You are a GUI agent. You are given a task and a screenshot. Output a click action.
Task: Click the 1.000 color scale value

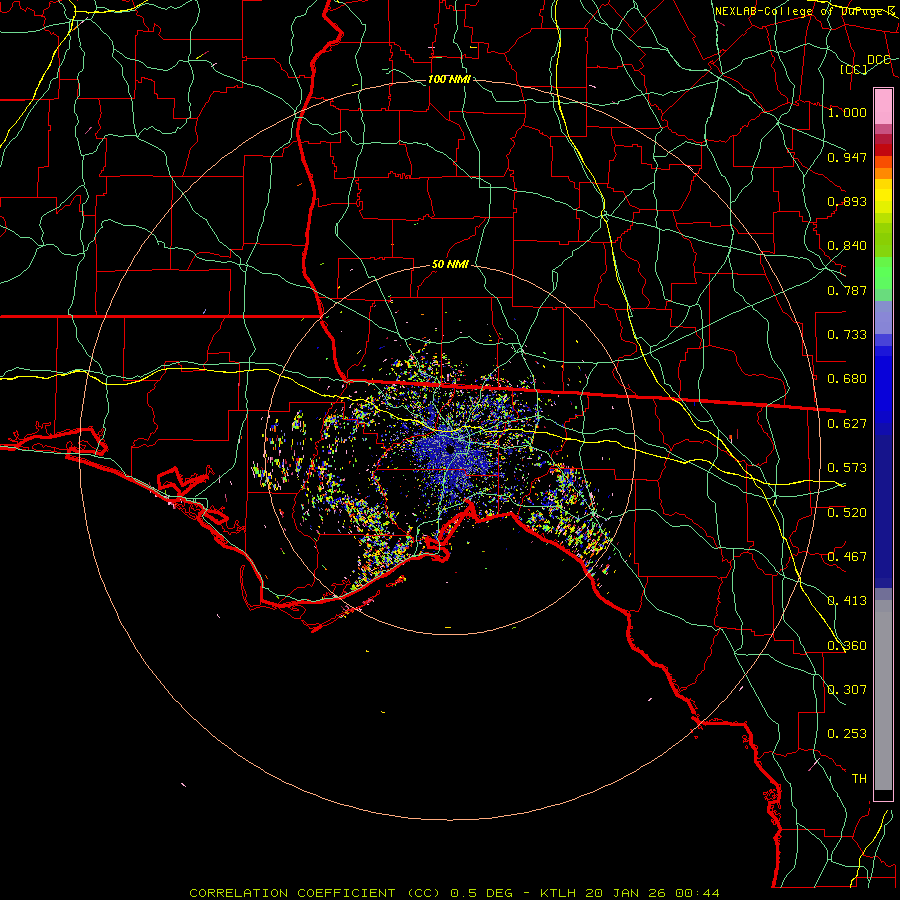click(847, 112)
